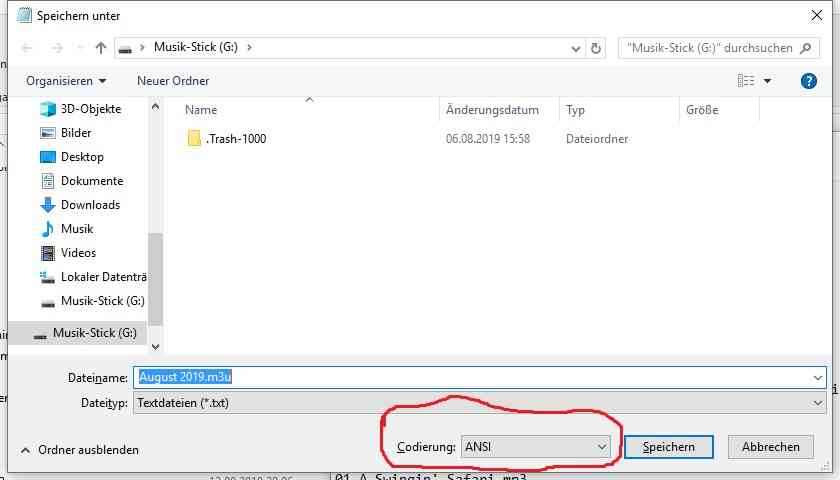This screenshot has width=840, height=480.
Task: Collapse folders with Ordner ausblenden
Action: pyautogui.click(x=79, y=450)
